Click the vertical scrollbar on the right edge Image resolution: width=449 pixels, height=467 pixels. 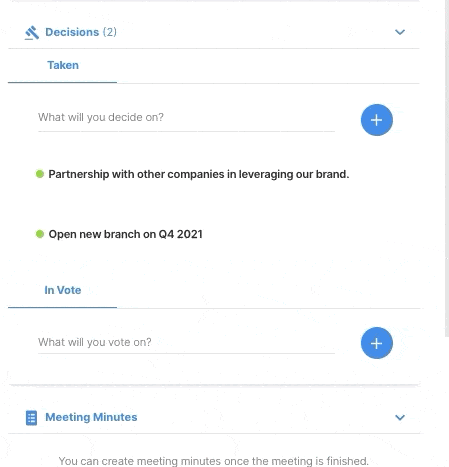(x=447, y=168)
